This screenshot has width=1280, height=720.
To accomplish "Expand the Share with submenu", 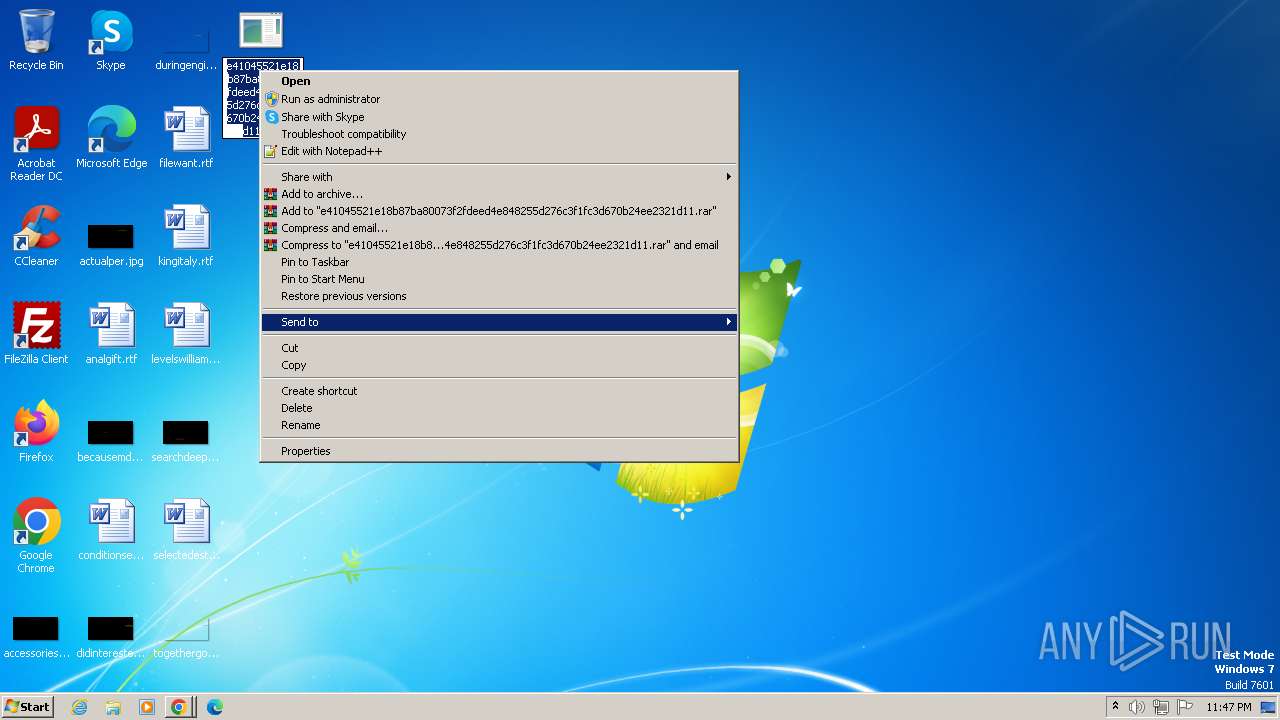I will [x=499, y=177].
